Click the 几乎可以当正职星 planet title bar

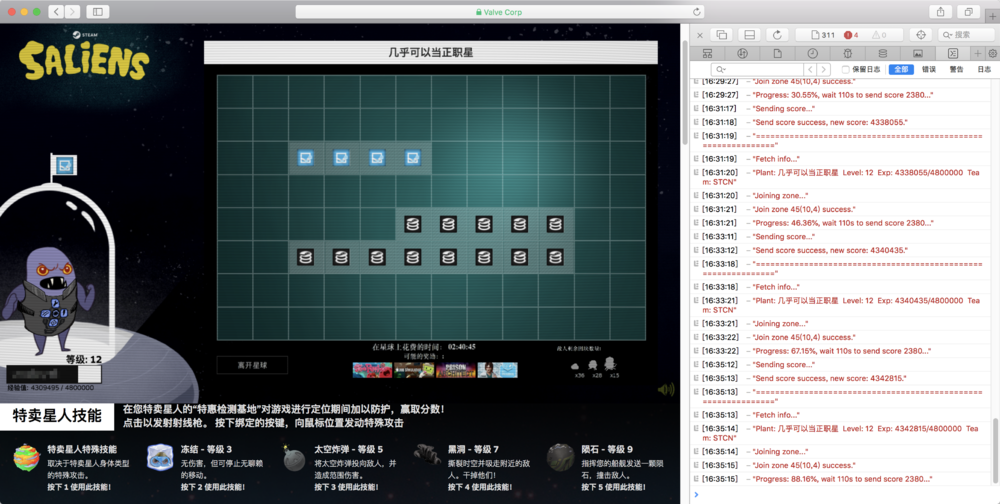[430, 53]
